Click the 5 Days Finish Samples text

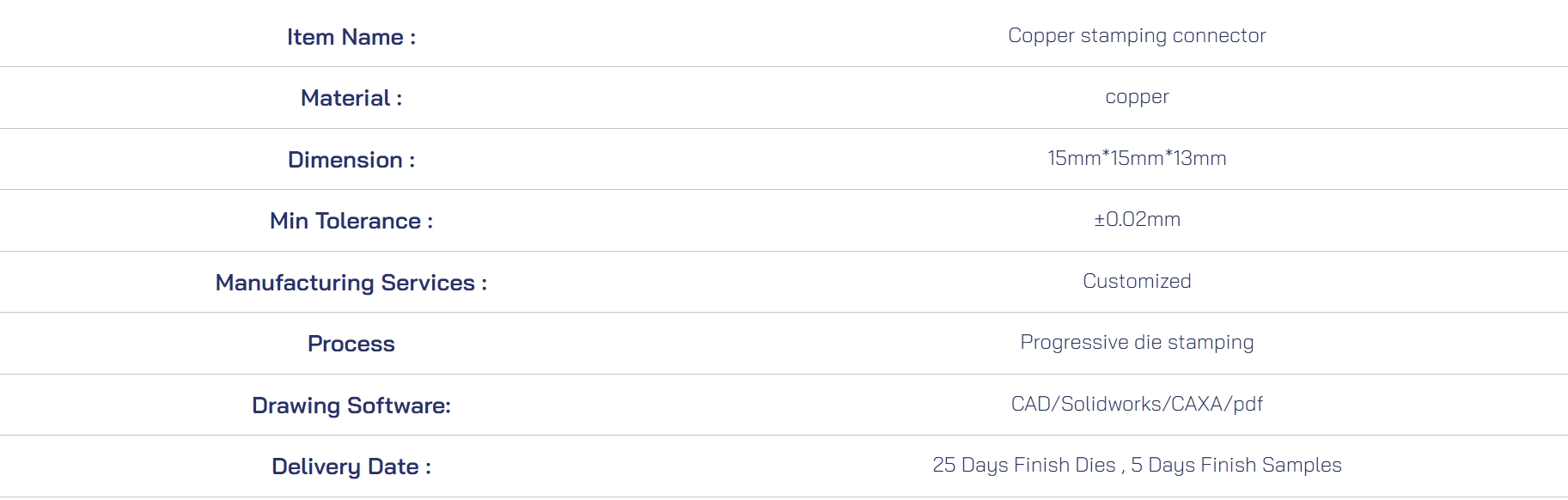pos(1236,466)
